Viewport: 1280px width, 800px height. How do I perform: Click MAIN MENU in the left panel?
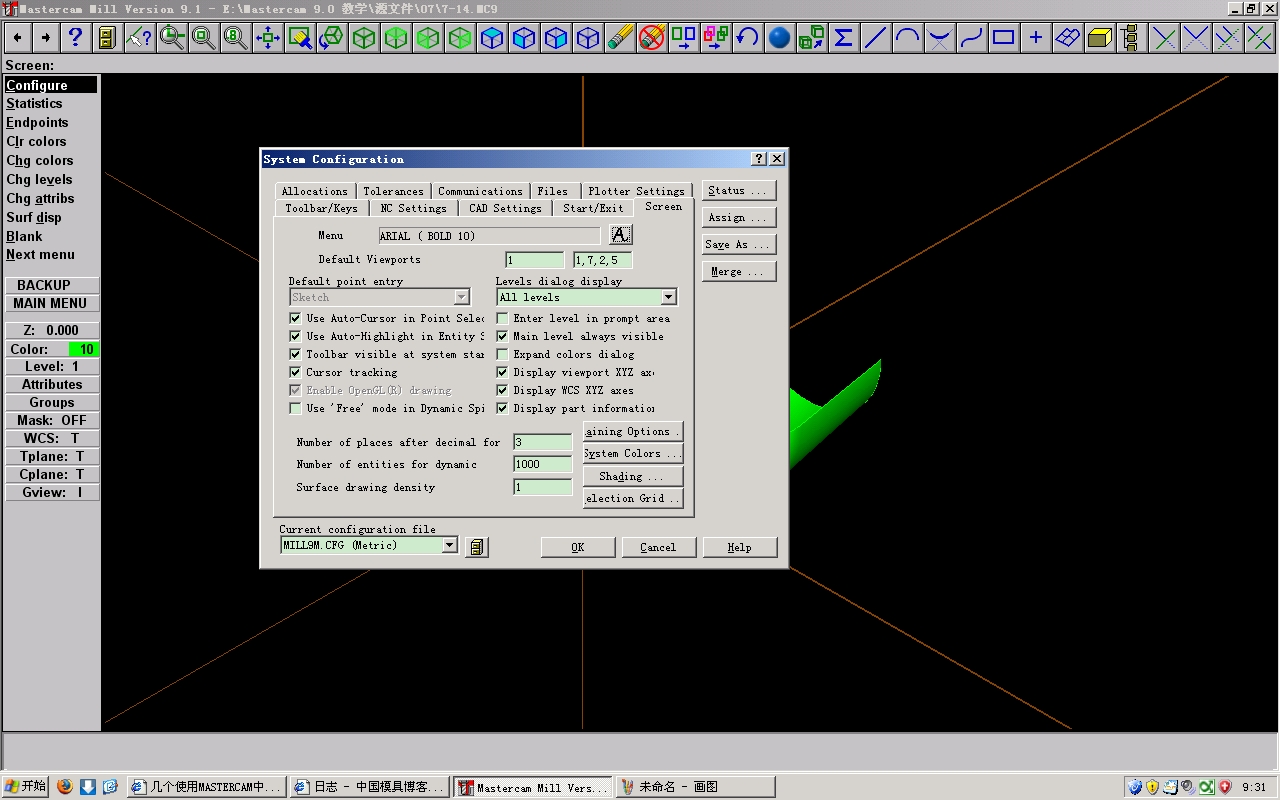(x=51, y=303)
